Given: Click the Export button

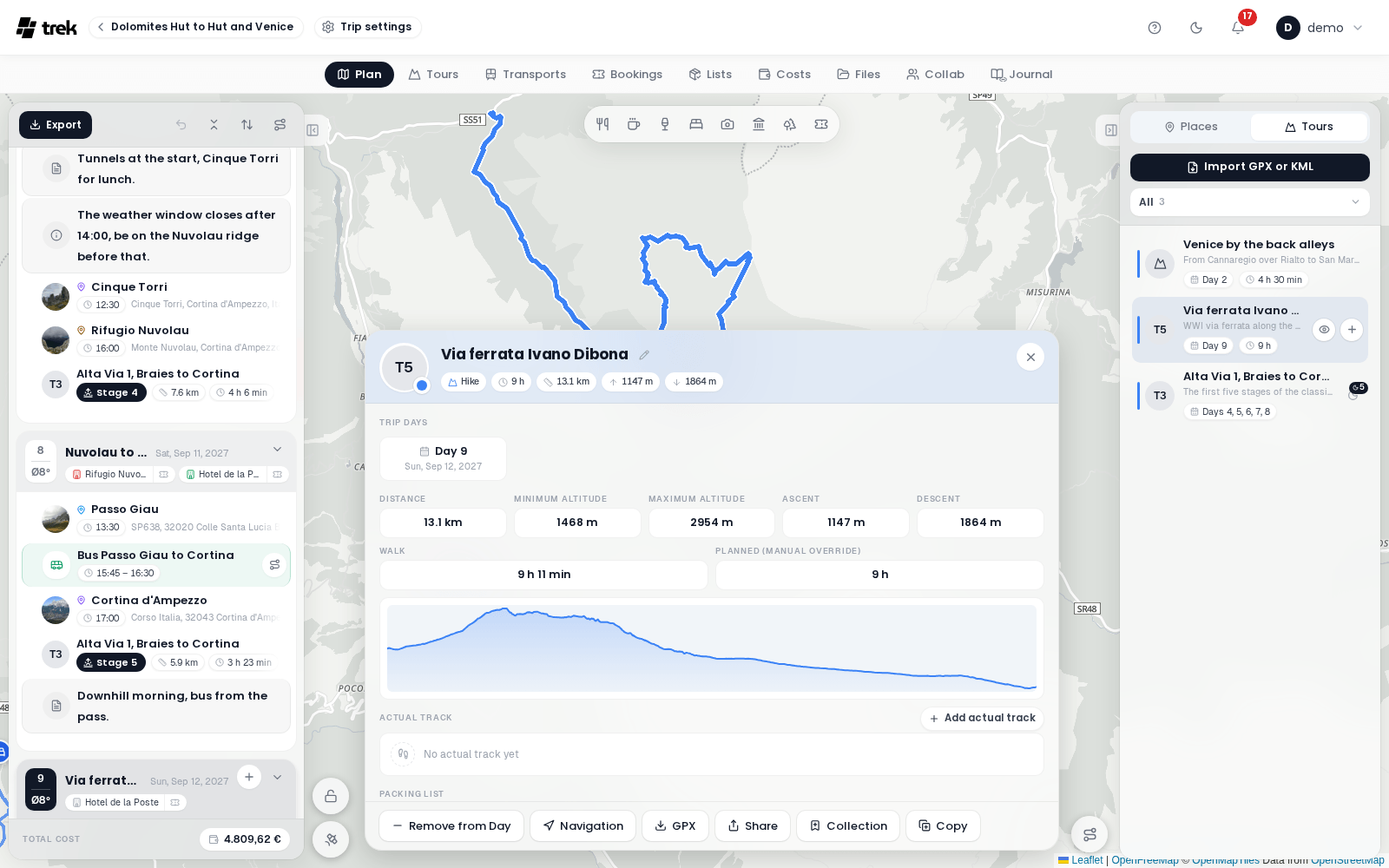Looking at the screenshot, I should (56, 125).
